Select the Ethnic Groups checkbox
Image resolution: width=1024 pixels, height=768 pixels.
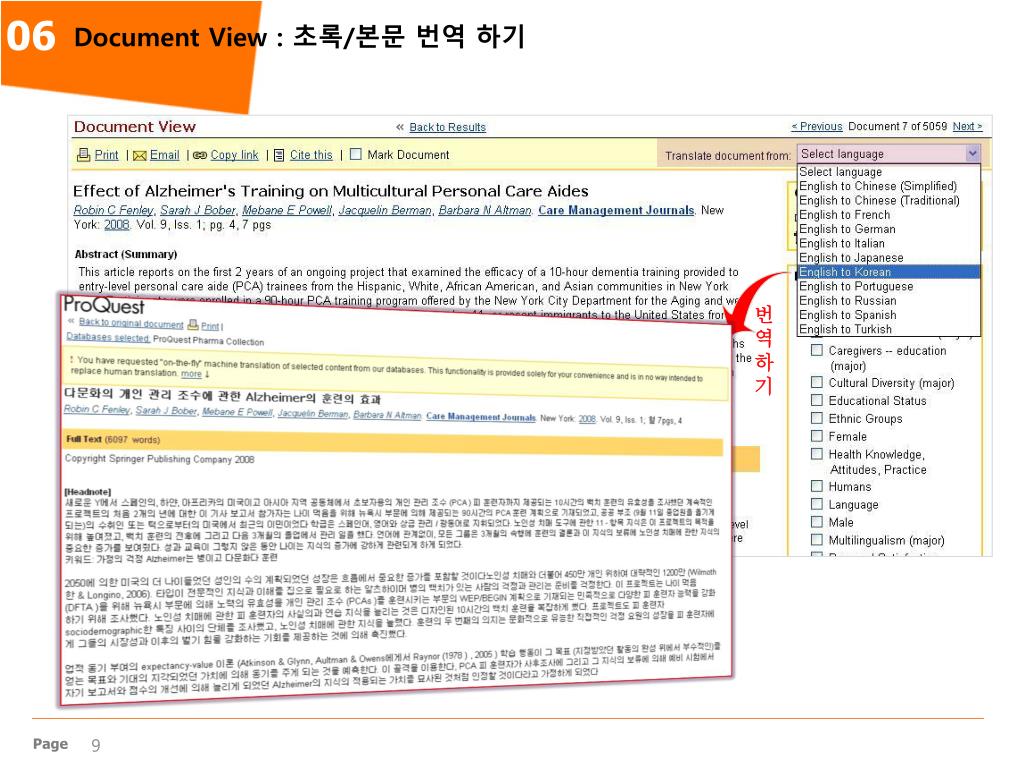point(816,418)
